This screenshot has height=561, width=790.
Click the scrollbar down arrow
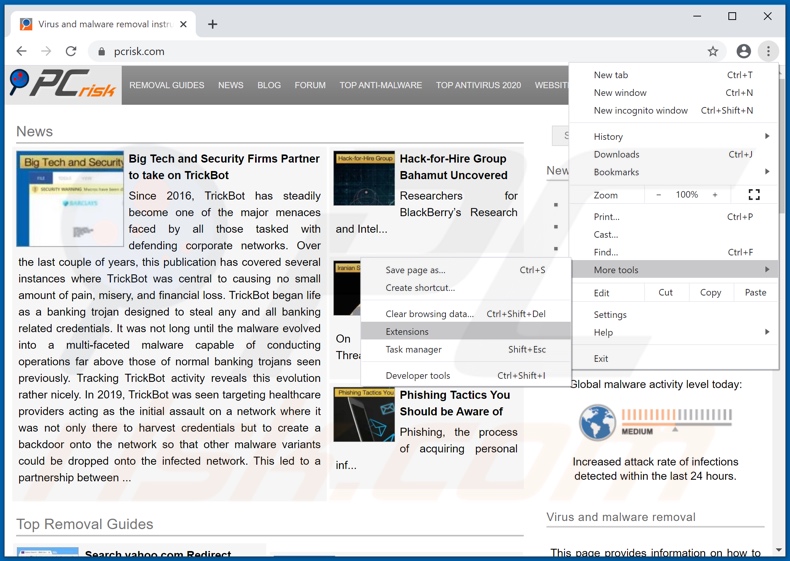[x=779, y=549]
